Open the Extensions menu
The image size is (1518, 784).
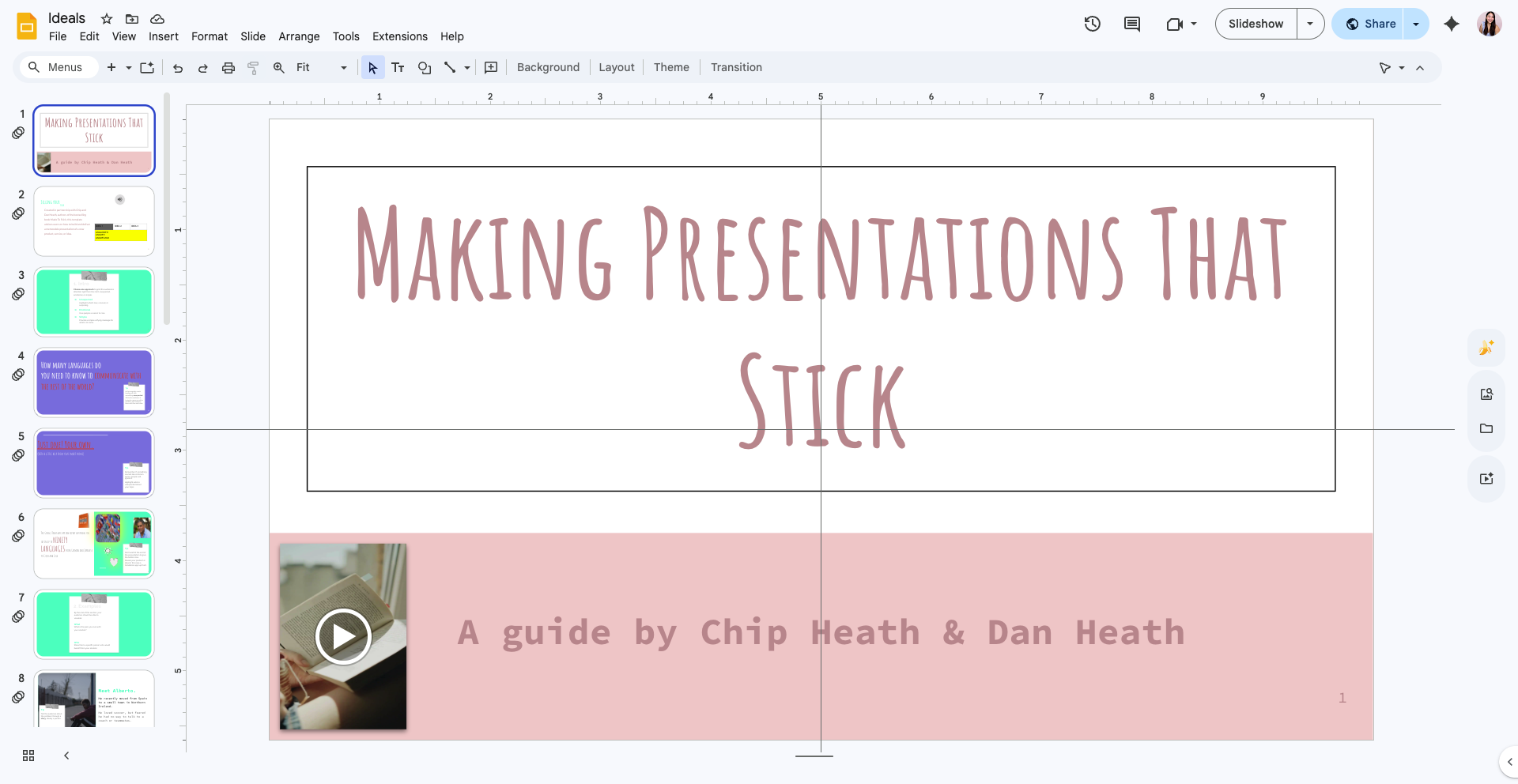tap(399, 36)
